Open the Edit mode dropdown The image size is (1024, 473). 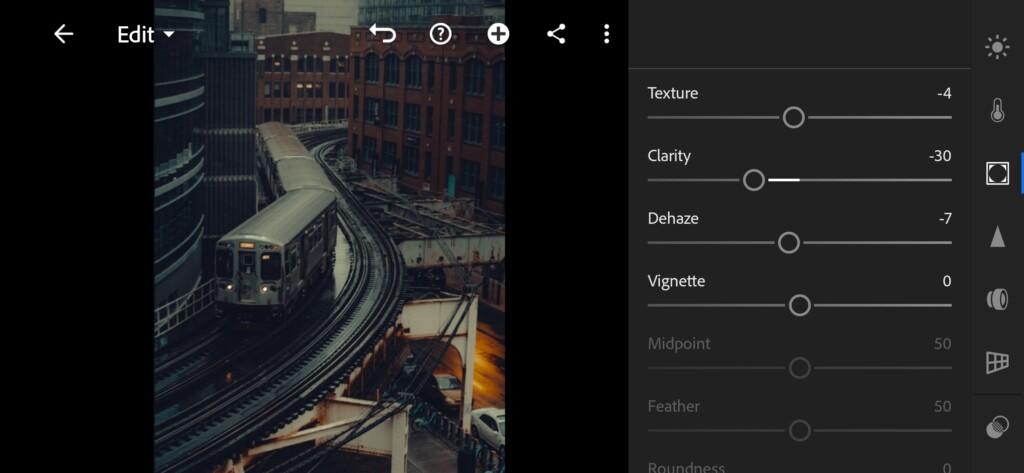pyautogui.click(x=146, y=35)
